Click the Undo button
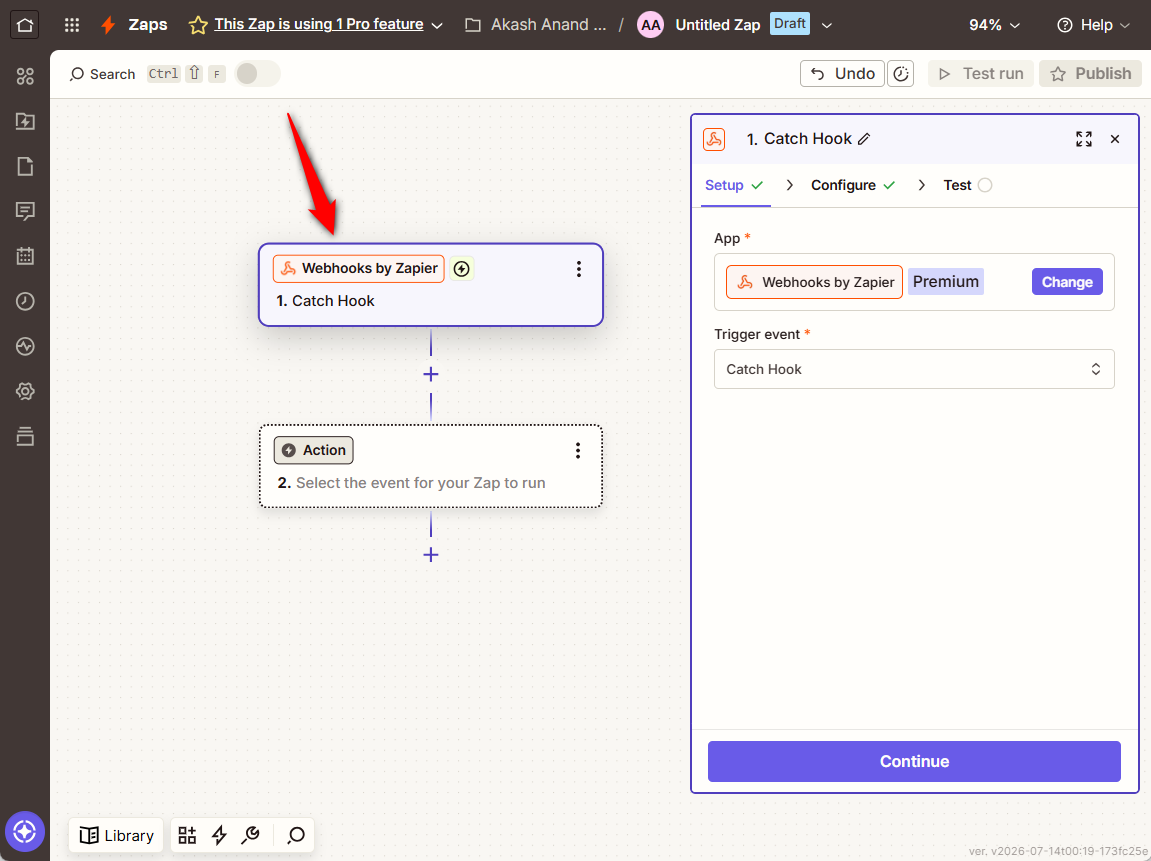The image size is (1151, 861). tap(842, 73)
